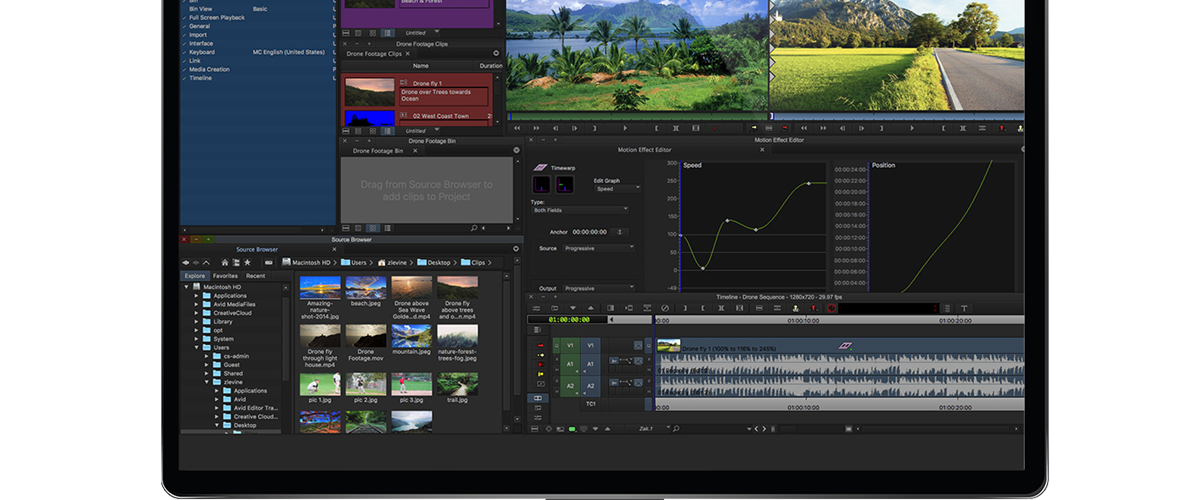Go back in the Source Browser

(x=186, y=262)
